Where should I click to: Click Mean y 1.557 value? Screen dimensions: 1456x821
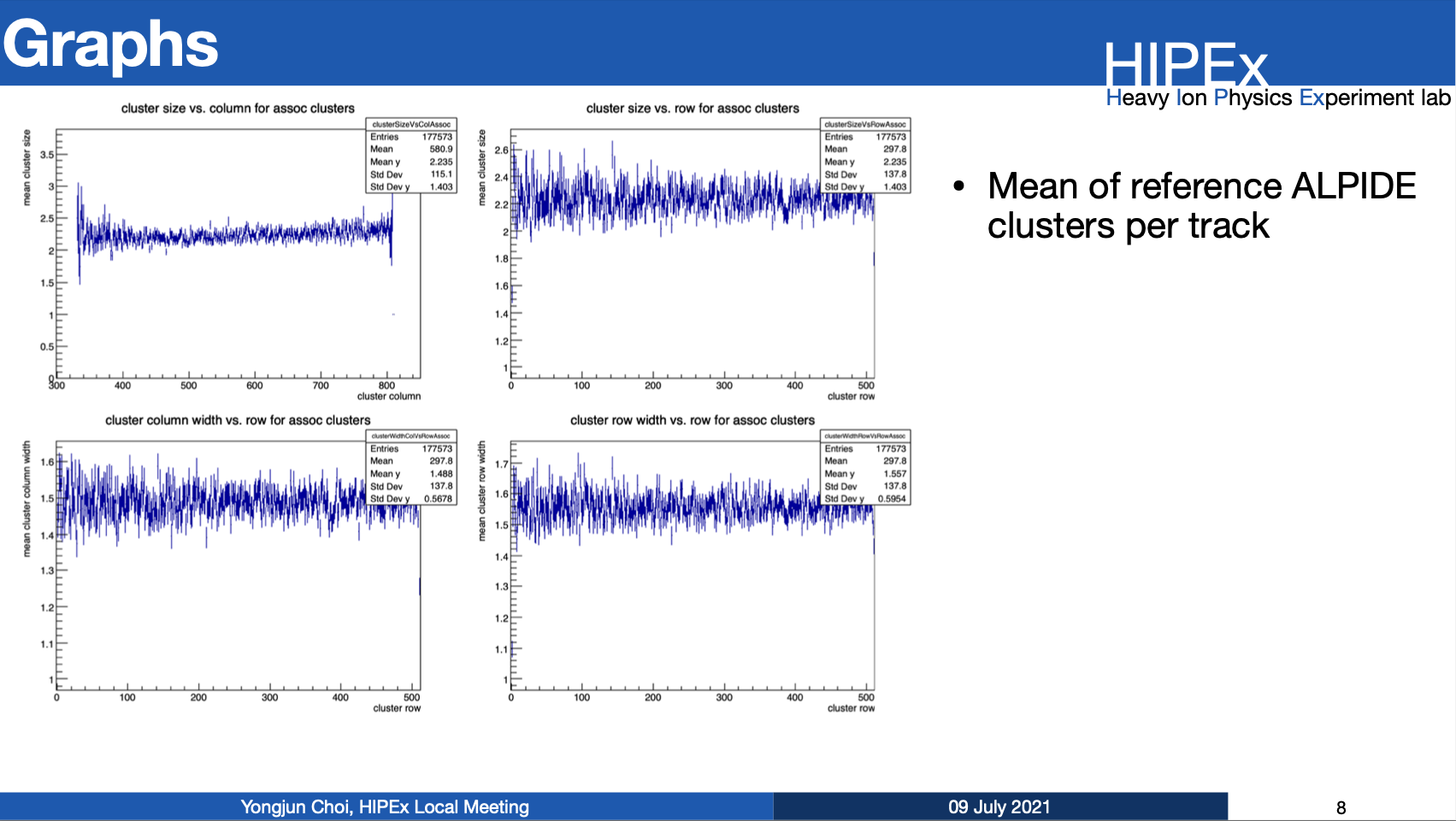pos(895,474)
